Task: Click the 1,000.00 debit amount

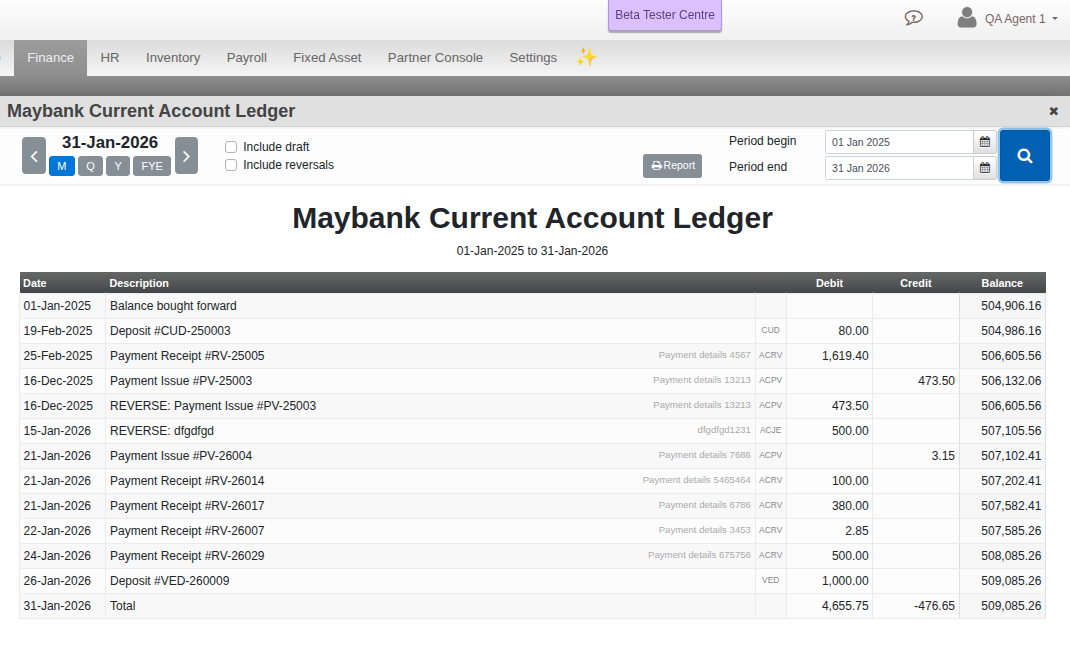Action: (x=845, y=581)
